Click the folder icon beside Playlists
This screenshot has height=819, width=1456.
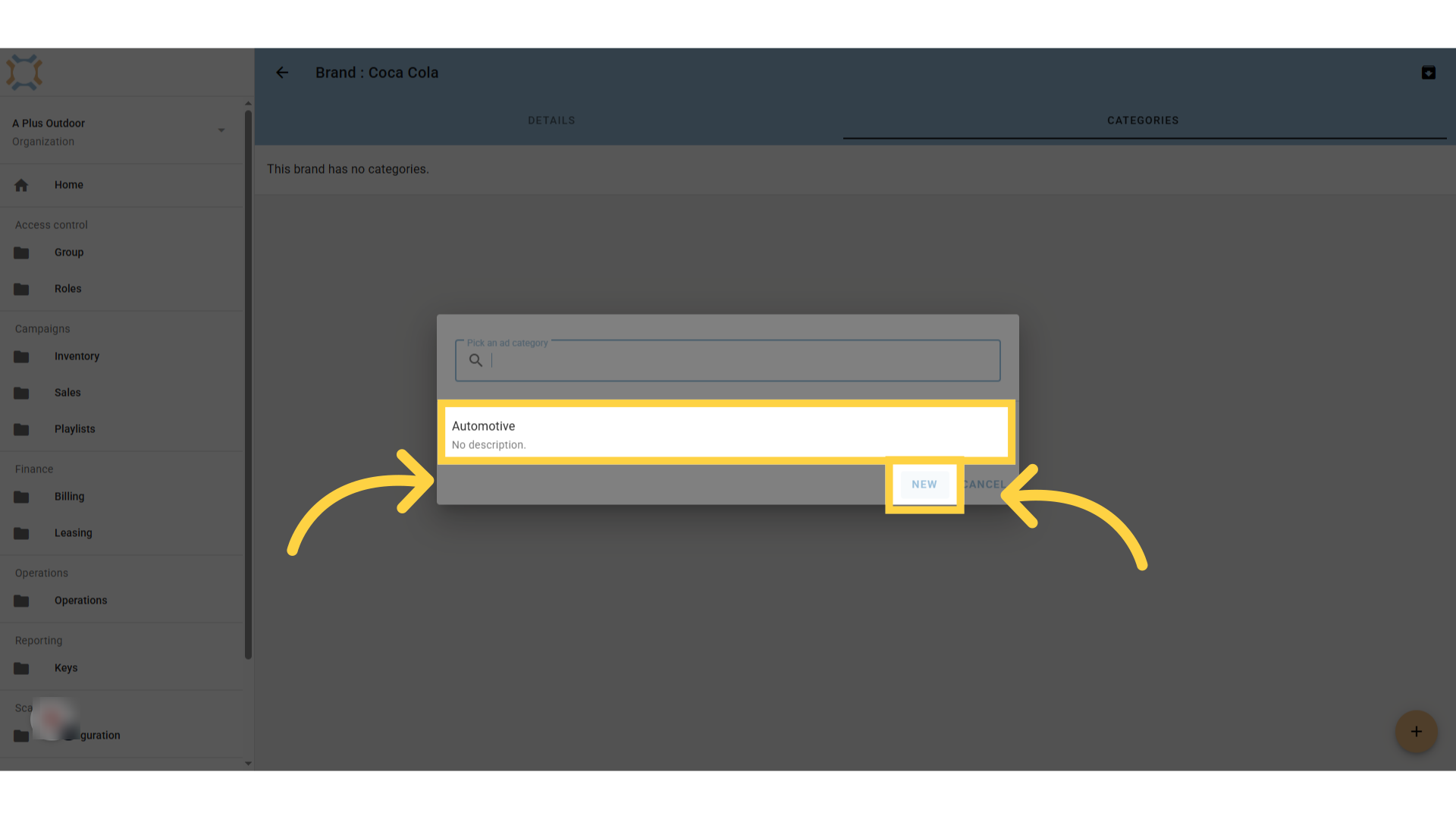[x=21, y=429]
